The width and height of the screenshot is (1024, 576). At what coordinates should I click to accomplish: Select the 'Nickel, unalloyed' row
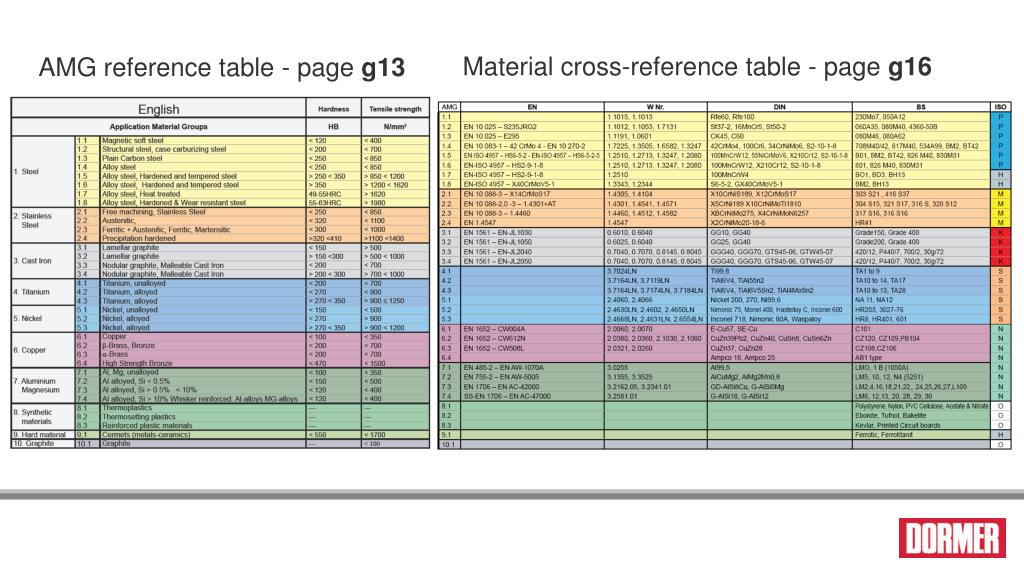pyautogui.click(x=252, y=310)
